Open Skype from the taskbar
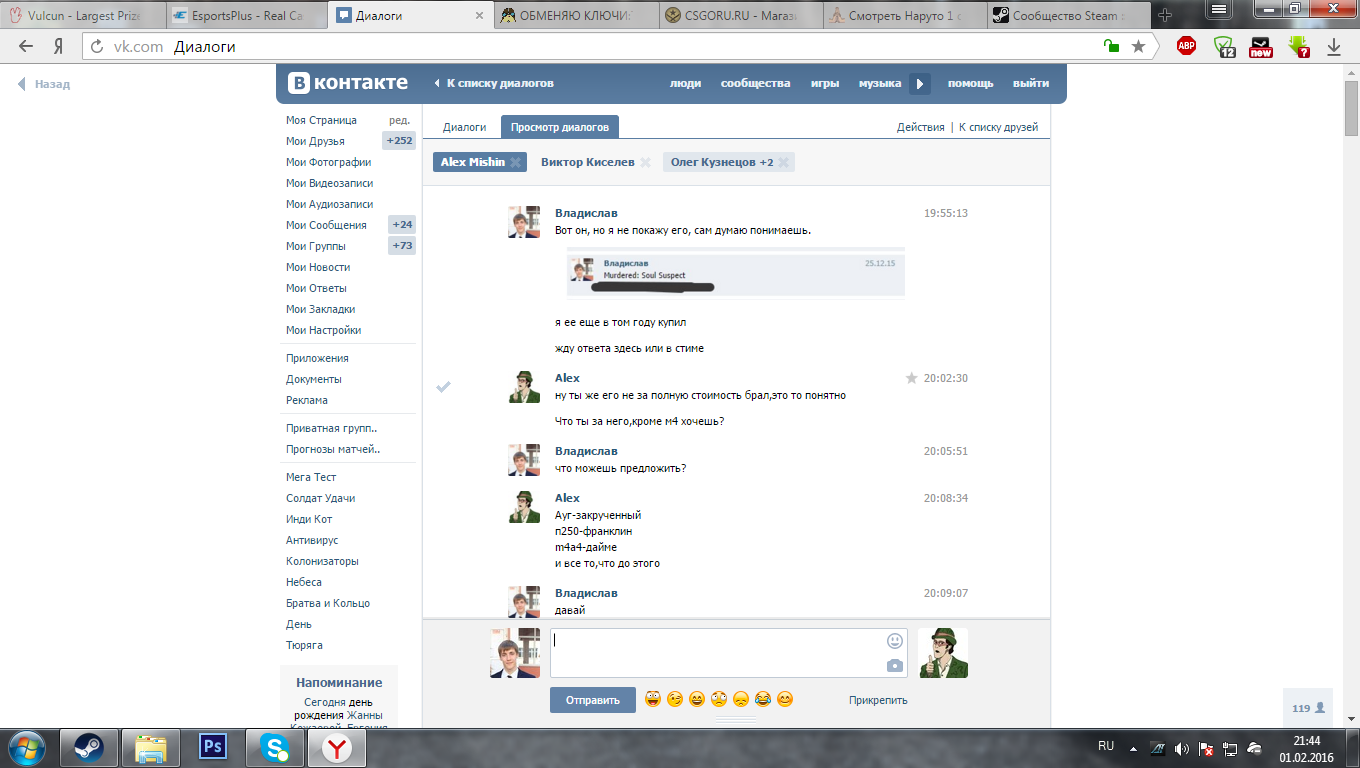1360x768 pixels. coord(274,747)
